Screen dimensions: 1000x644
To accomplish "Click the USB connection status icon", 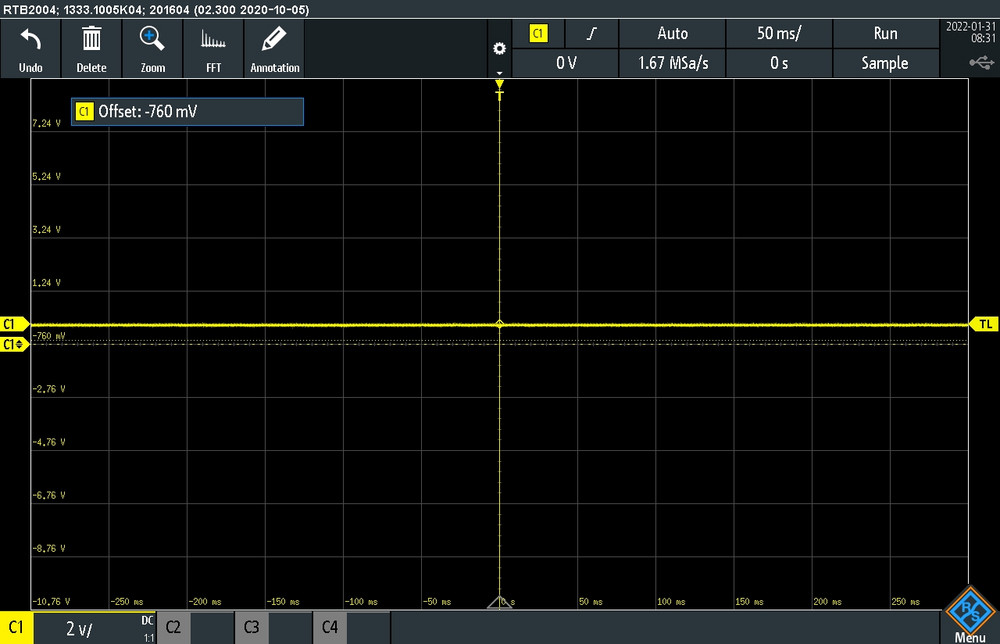I will coord(982,62).
